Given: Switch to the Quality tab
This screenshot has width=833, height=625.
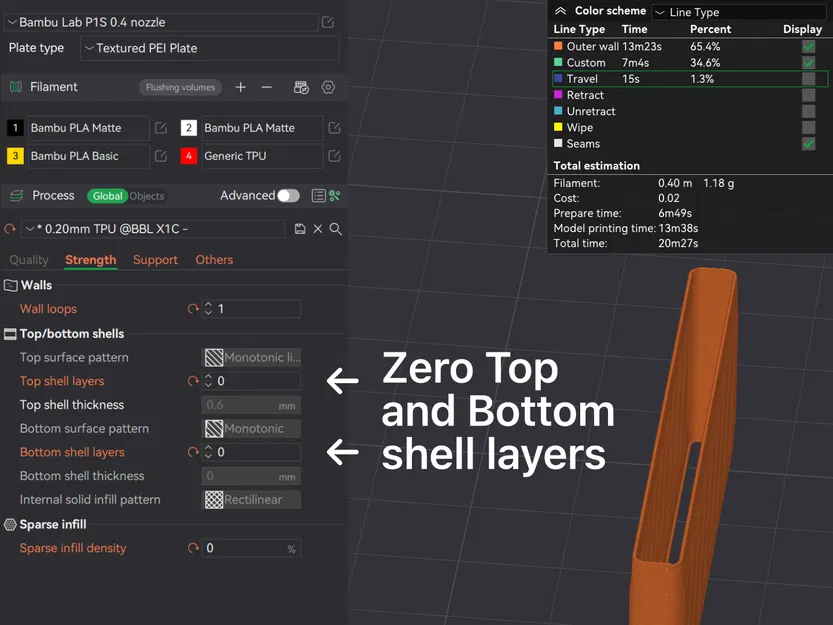Looking at the screenshot, I should coord(29,260).
